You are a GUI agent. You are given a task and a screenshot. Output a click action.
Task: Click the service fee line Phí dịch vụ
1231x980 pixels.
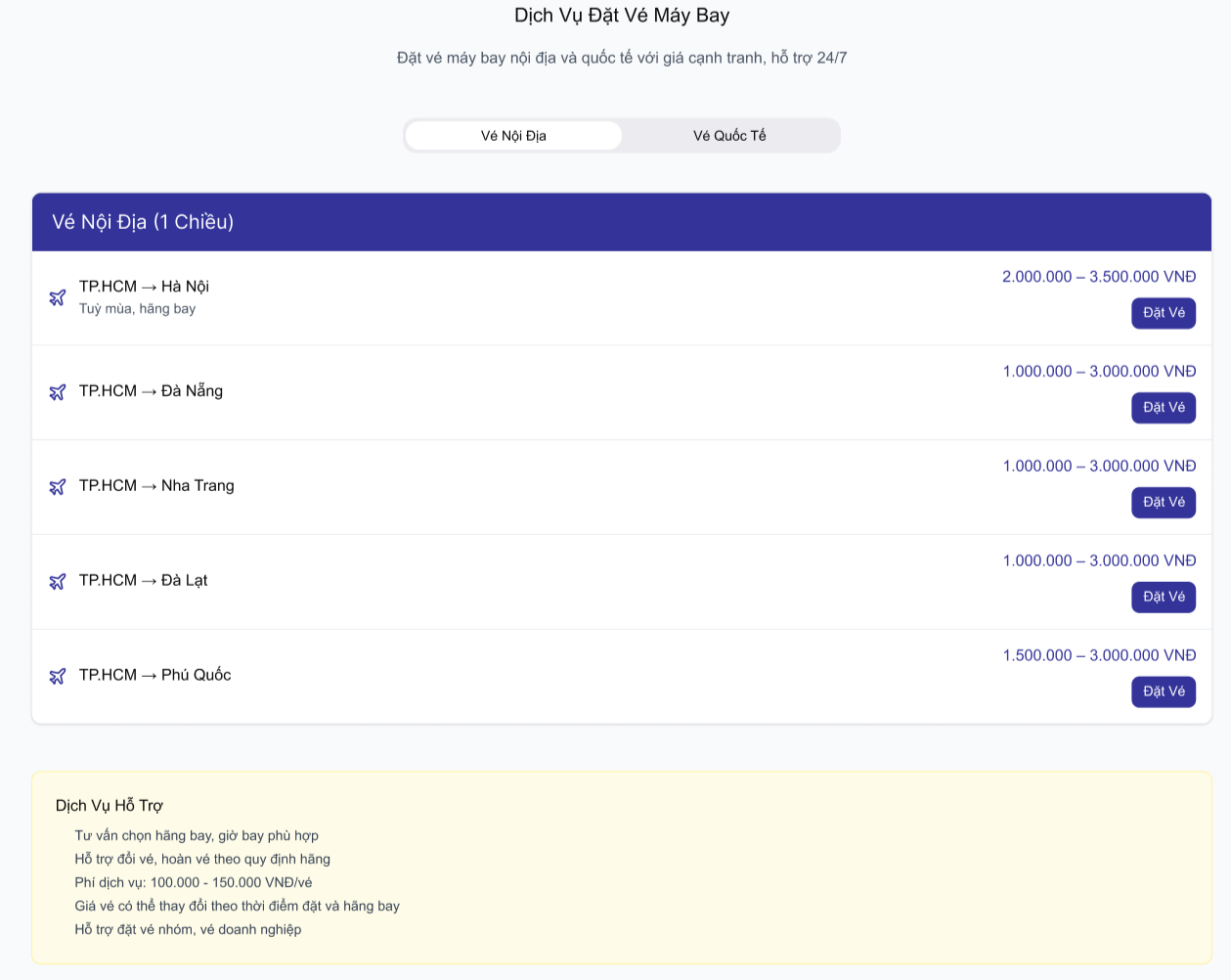pyautogui.click(x=194, y=882)
